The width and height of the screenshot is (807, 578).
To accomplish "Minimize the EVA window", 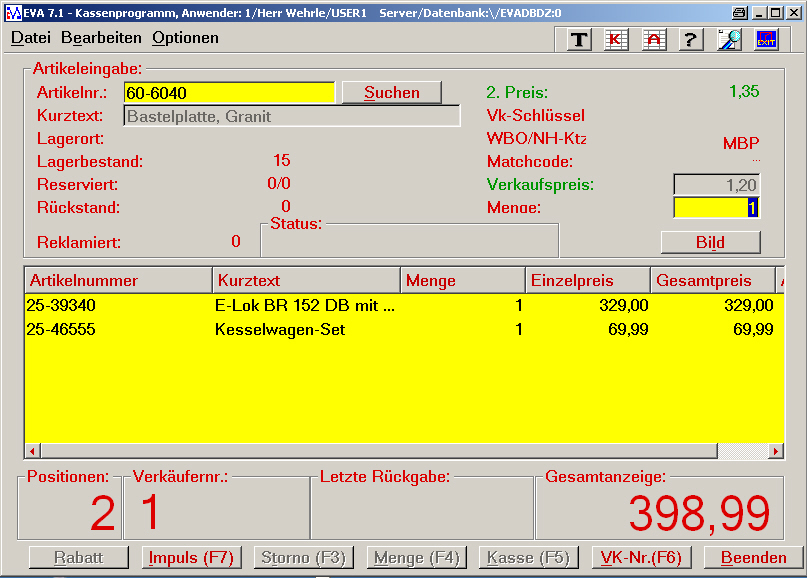I will tap(759, 13).
